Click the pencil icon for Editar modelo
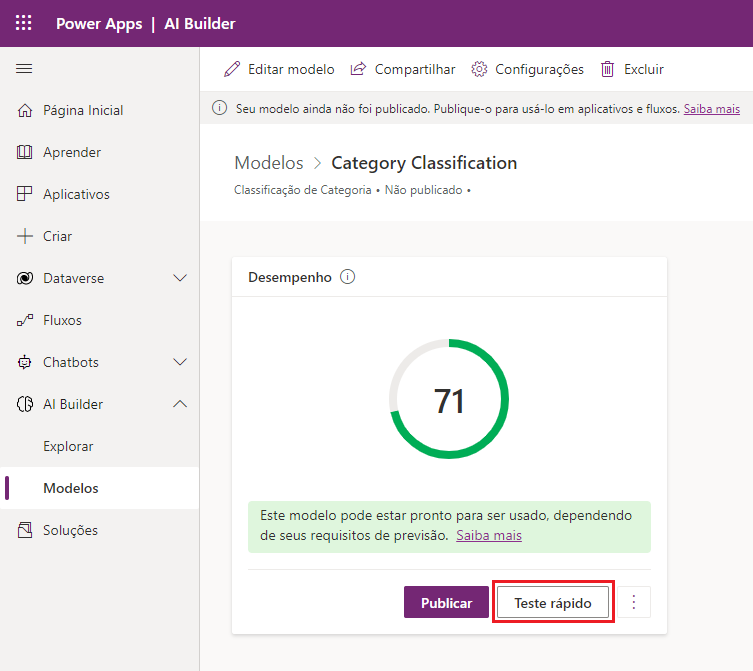Viewport: 753px width, 671px height. click(x=232, y=69)
